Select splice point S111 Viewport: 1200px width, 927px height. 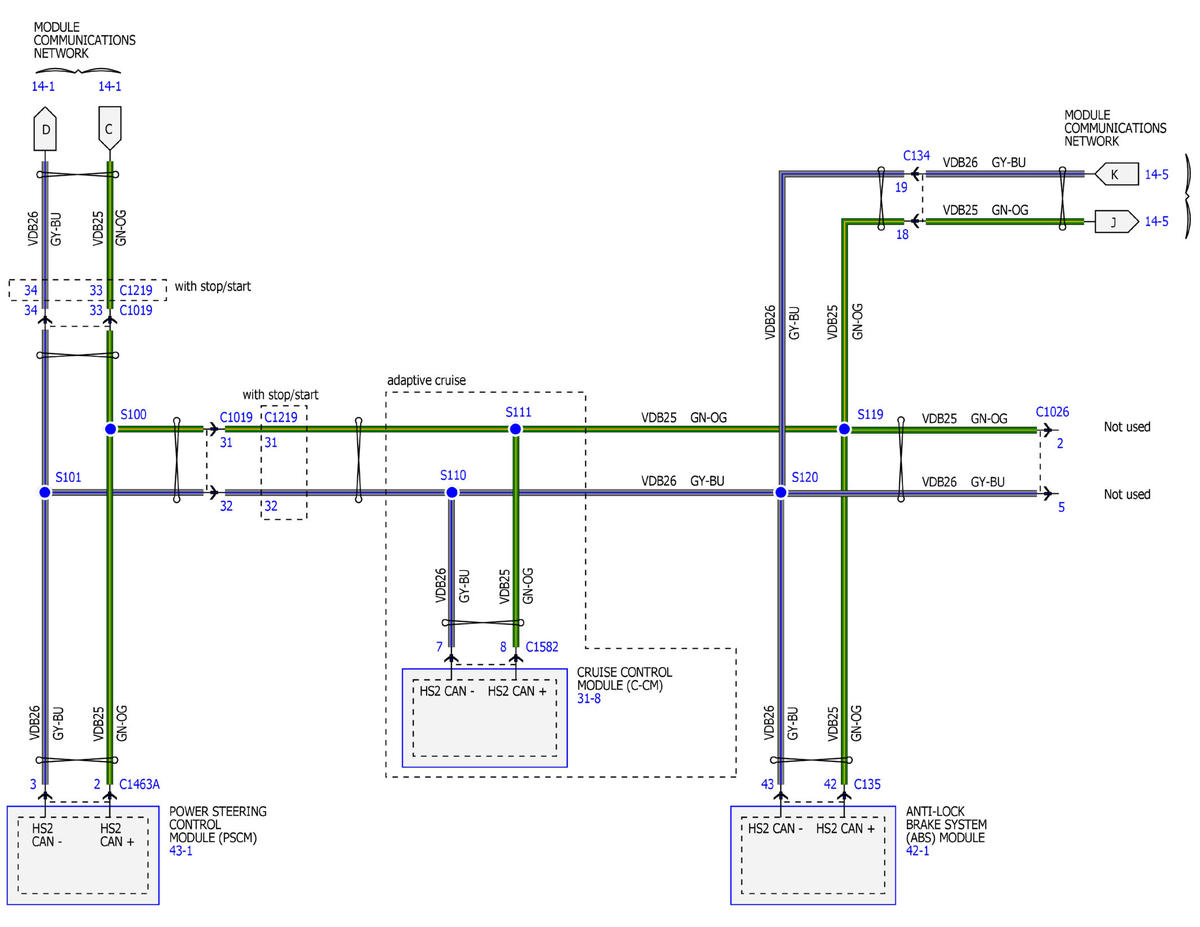(x=515, y=429)
